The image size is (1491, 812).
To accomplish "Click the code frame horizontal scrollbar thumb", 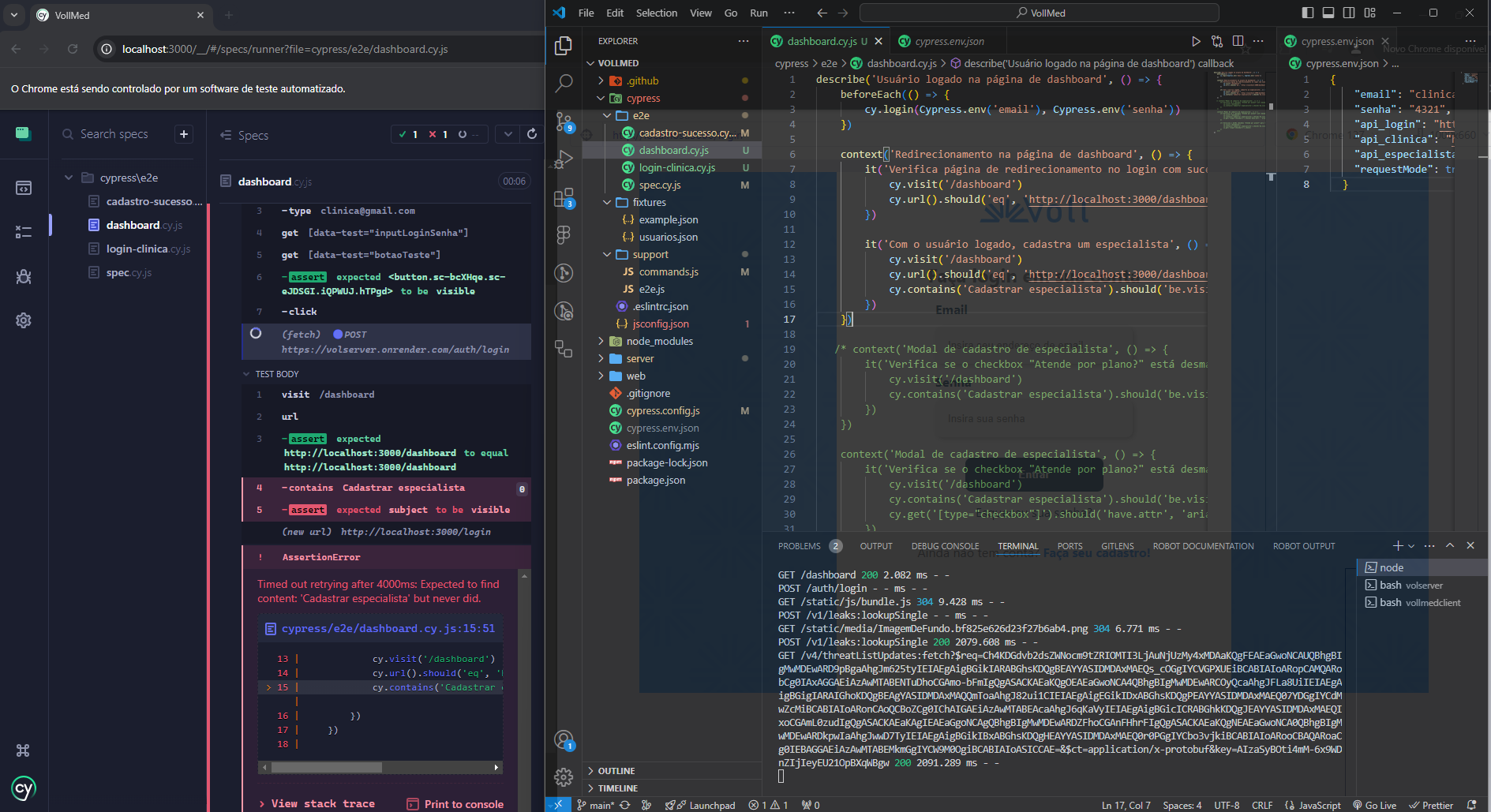I will click(x=326, y=767).
